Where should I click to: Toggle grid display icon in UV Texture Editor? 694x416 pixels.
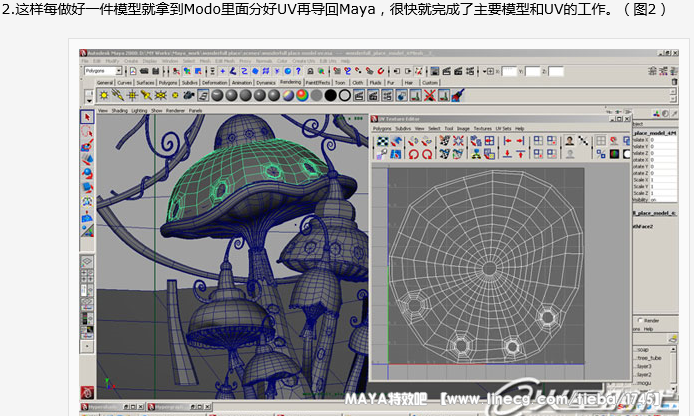pyautogui.click(x=601, y=141)
